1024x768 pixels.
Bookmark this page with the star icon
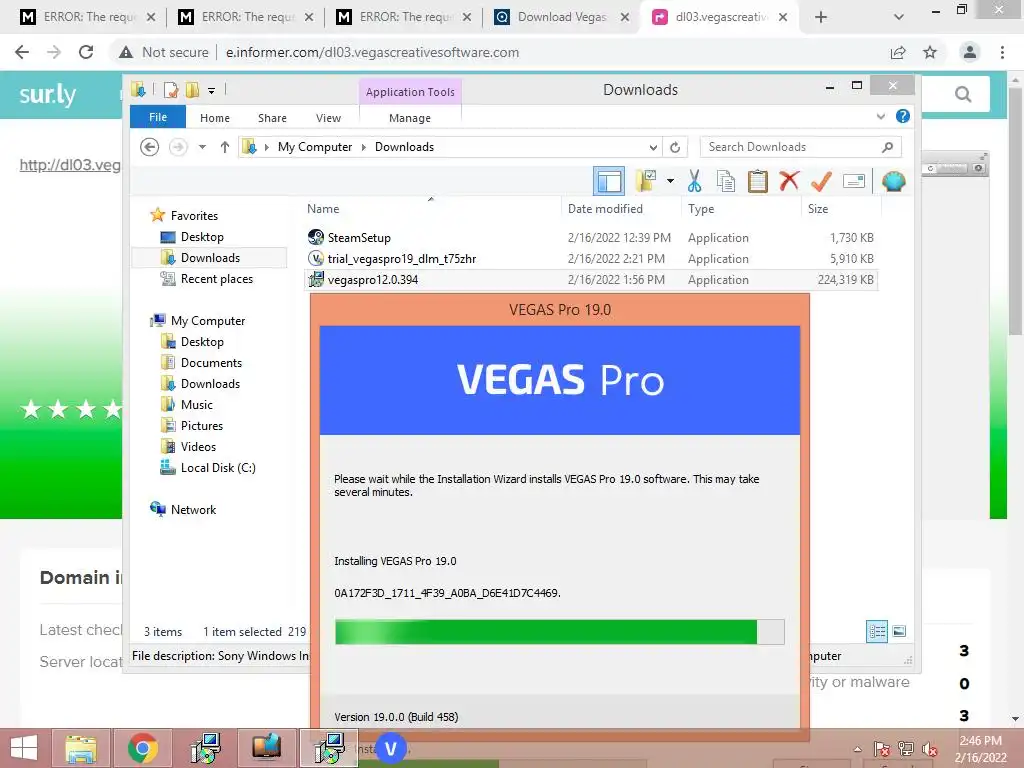930,52
